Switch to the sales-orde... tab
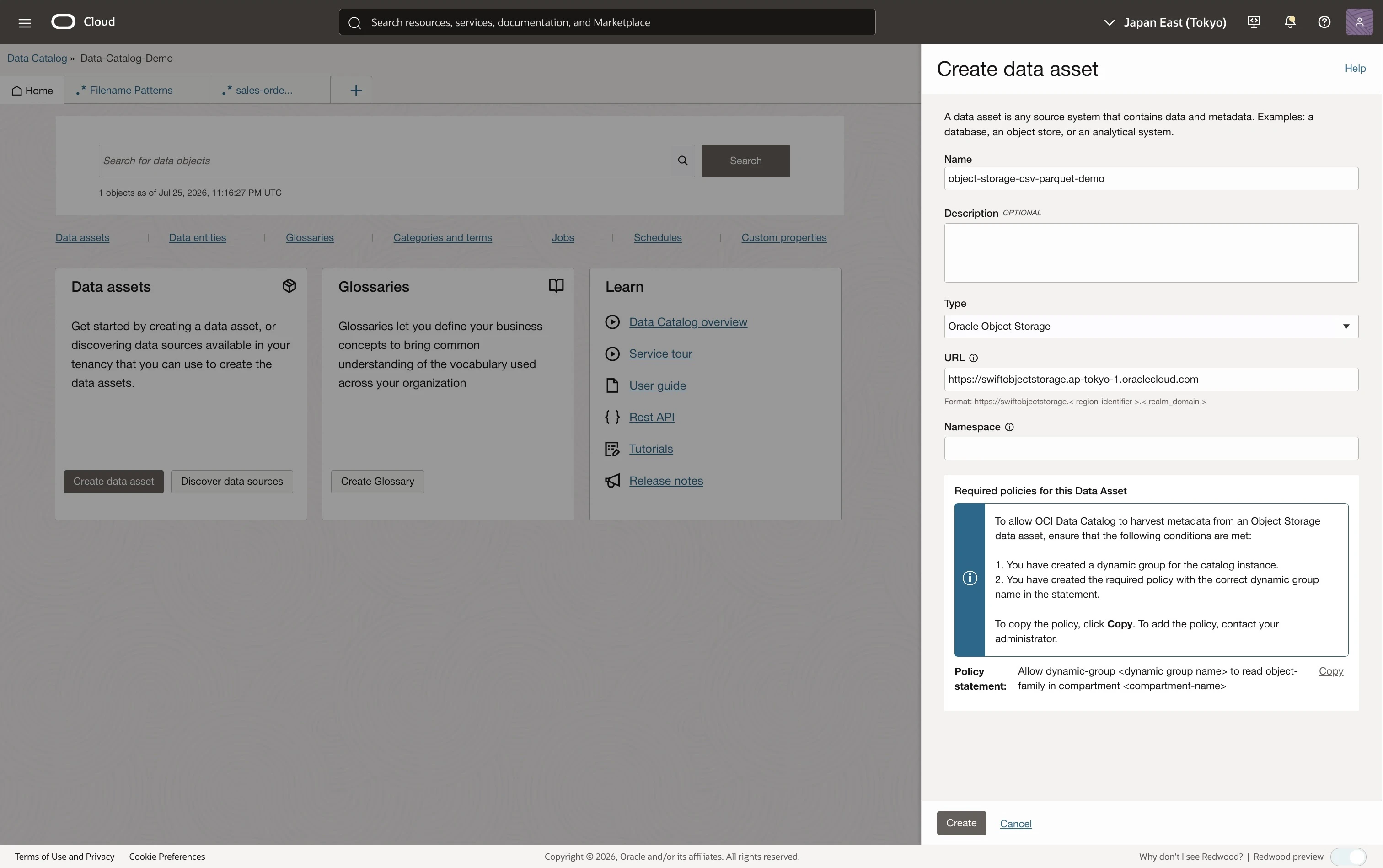Screen dimensions: 1383x868 (x=270, y=91)
